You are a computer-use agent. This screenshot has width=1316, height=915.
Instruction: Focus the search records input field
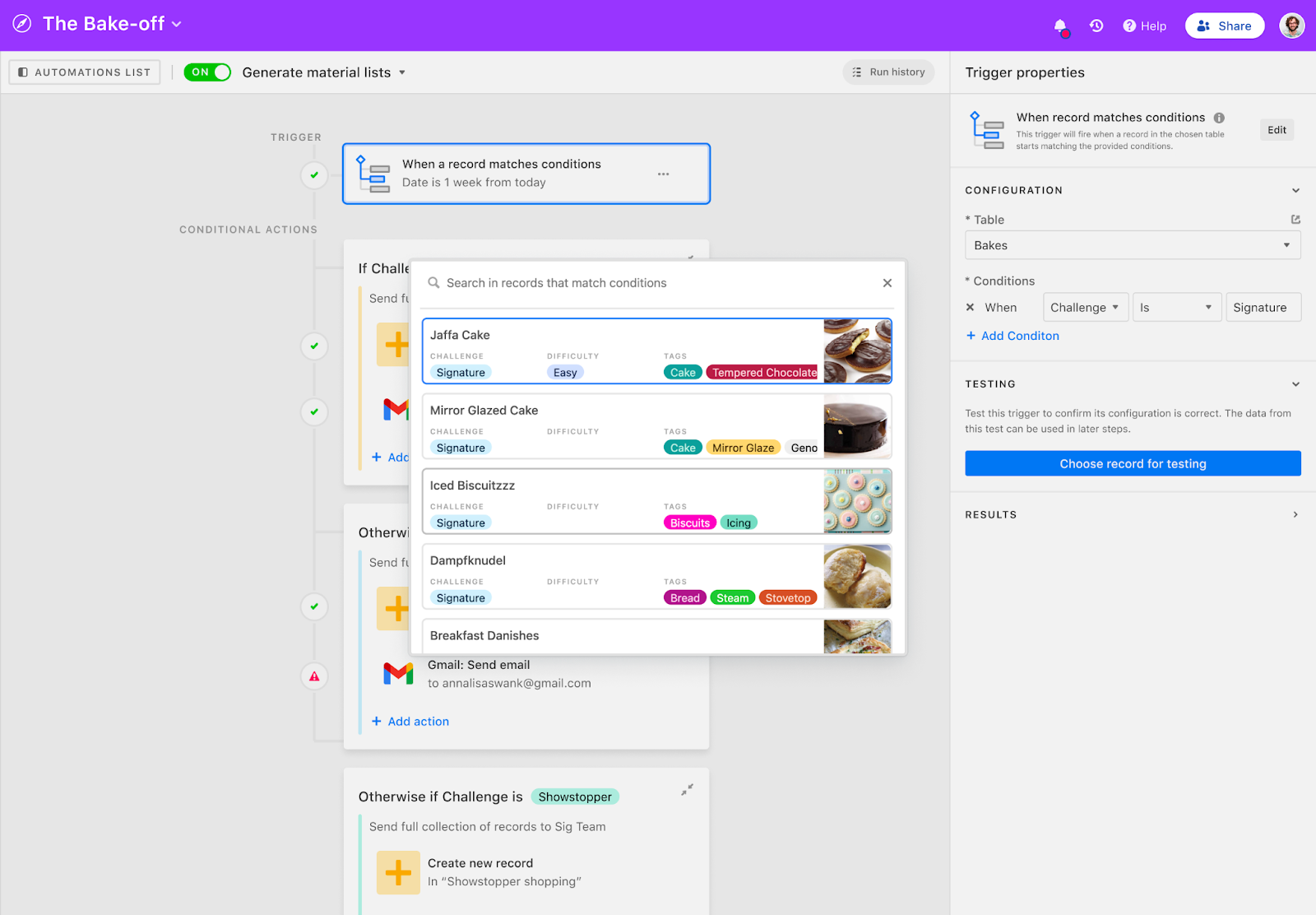[x=658, y=283]
